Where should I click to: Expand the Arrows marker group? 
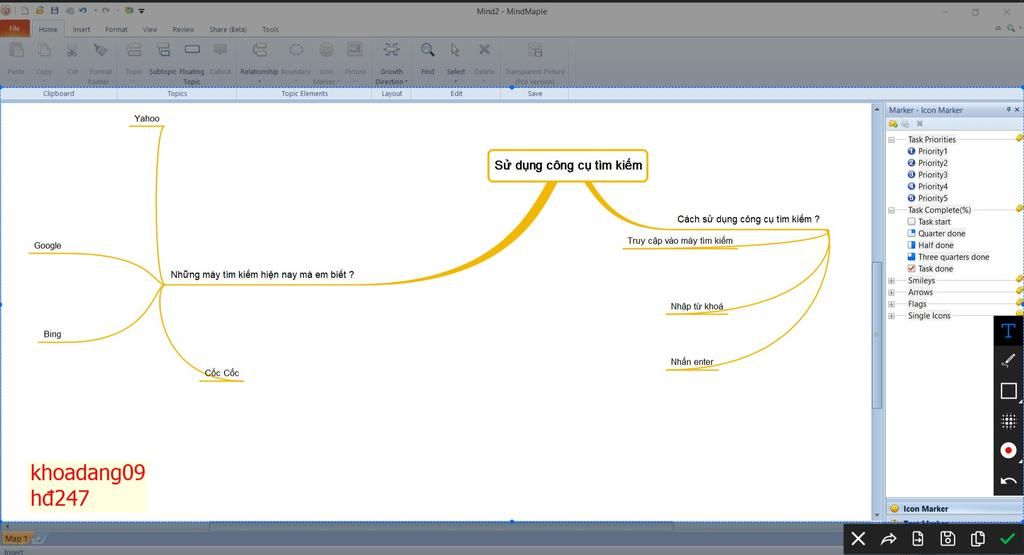[x=891, y=293]
